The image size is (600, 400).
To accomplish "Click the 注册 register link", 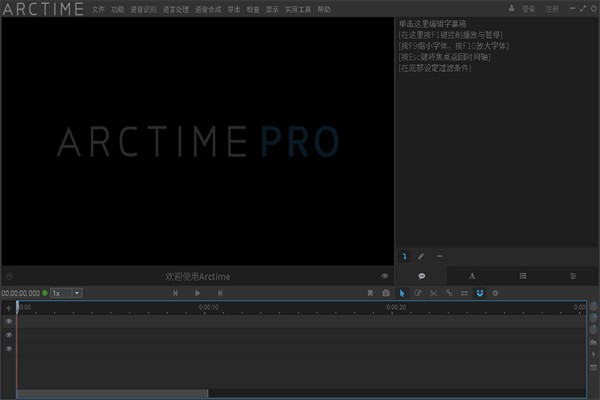I will [x=552, y=9].
